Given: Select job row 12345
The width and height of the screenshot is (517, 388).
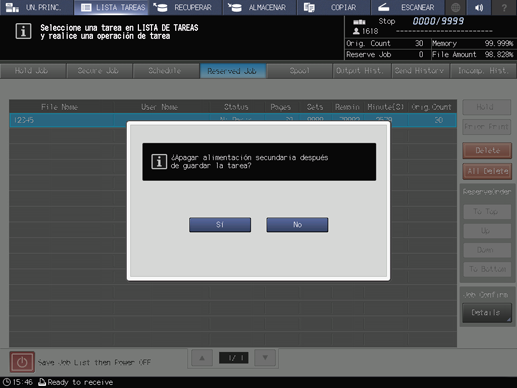Looking at the screenshot, I should click(x=233, y=120).
